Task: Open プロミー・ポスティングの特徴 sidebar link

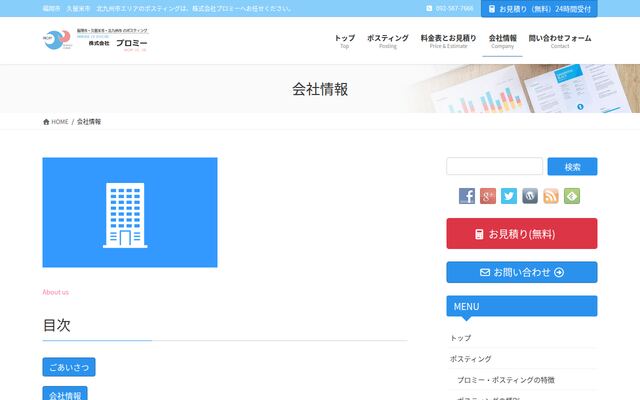Action: pyautogui.click(x=506, y=380)
